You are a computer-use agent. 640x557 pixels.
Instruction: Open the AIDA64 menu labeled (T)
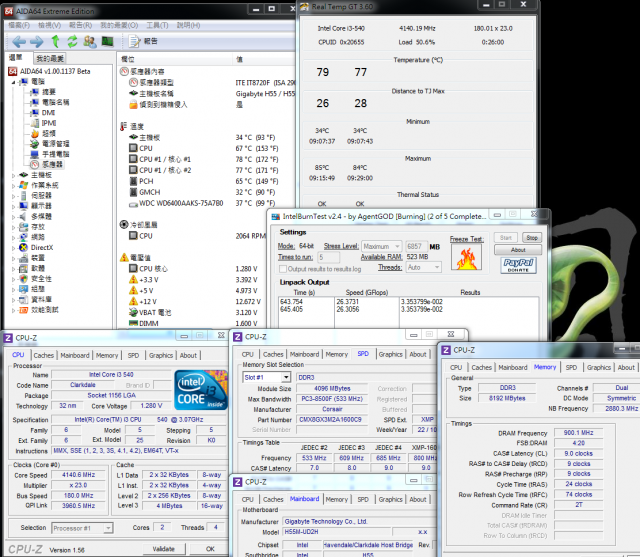pyautogui.click(x=157, y=25)
